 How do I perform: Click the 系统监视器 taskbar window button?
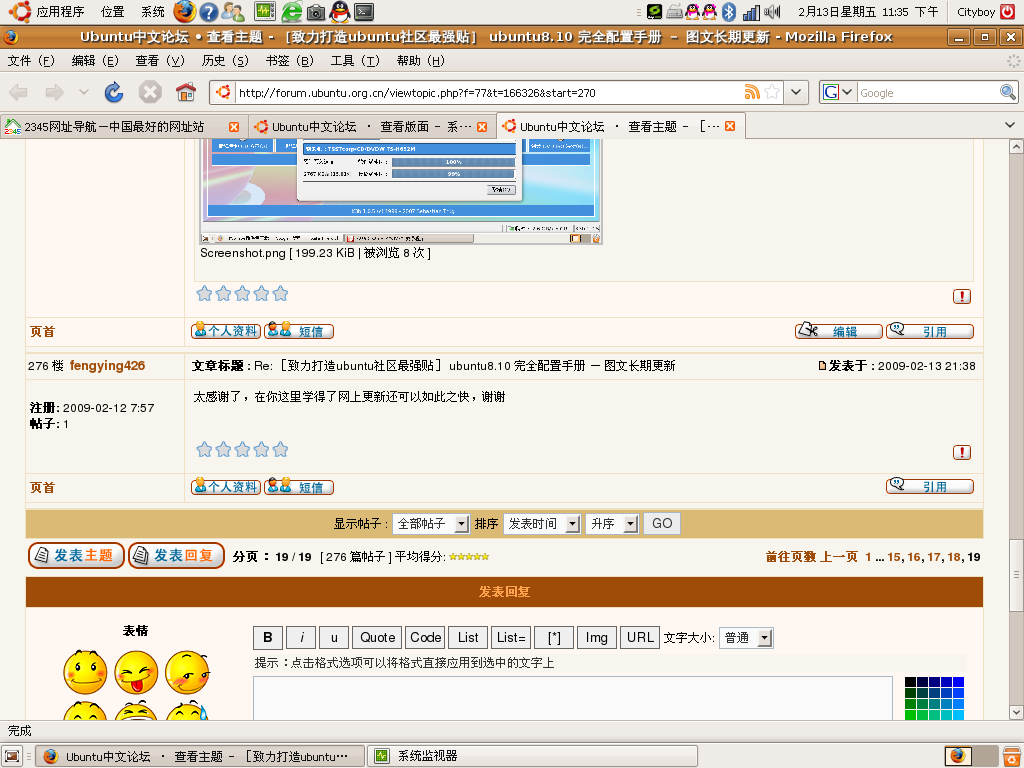pos(532,756)
